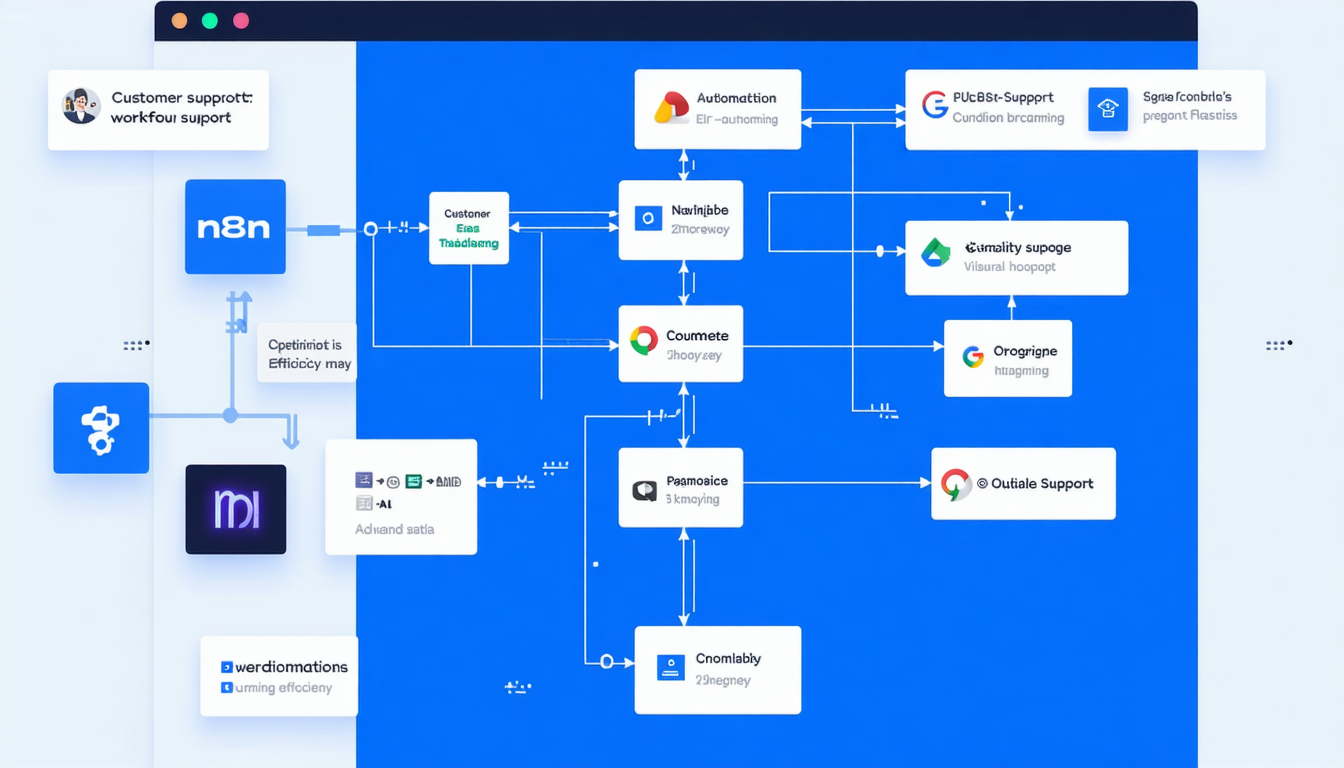Select the "Gumality supoge" node label
Image resolution: width=1344 pixels, height=768 pixels.
[1018, 247]
